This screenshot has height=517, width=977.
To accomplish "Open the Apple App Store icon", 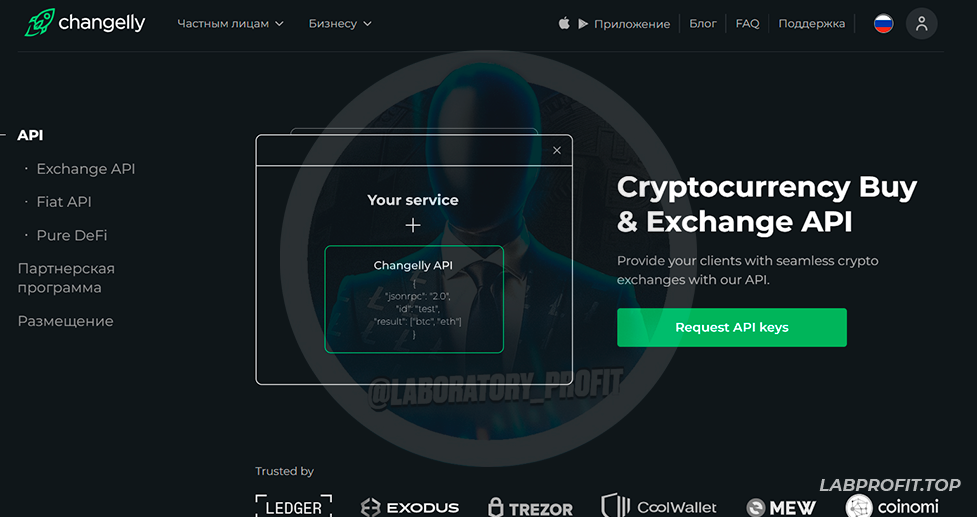I will (x=564, y=24).
